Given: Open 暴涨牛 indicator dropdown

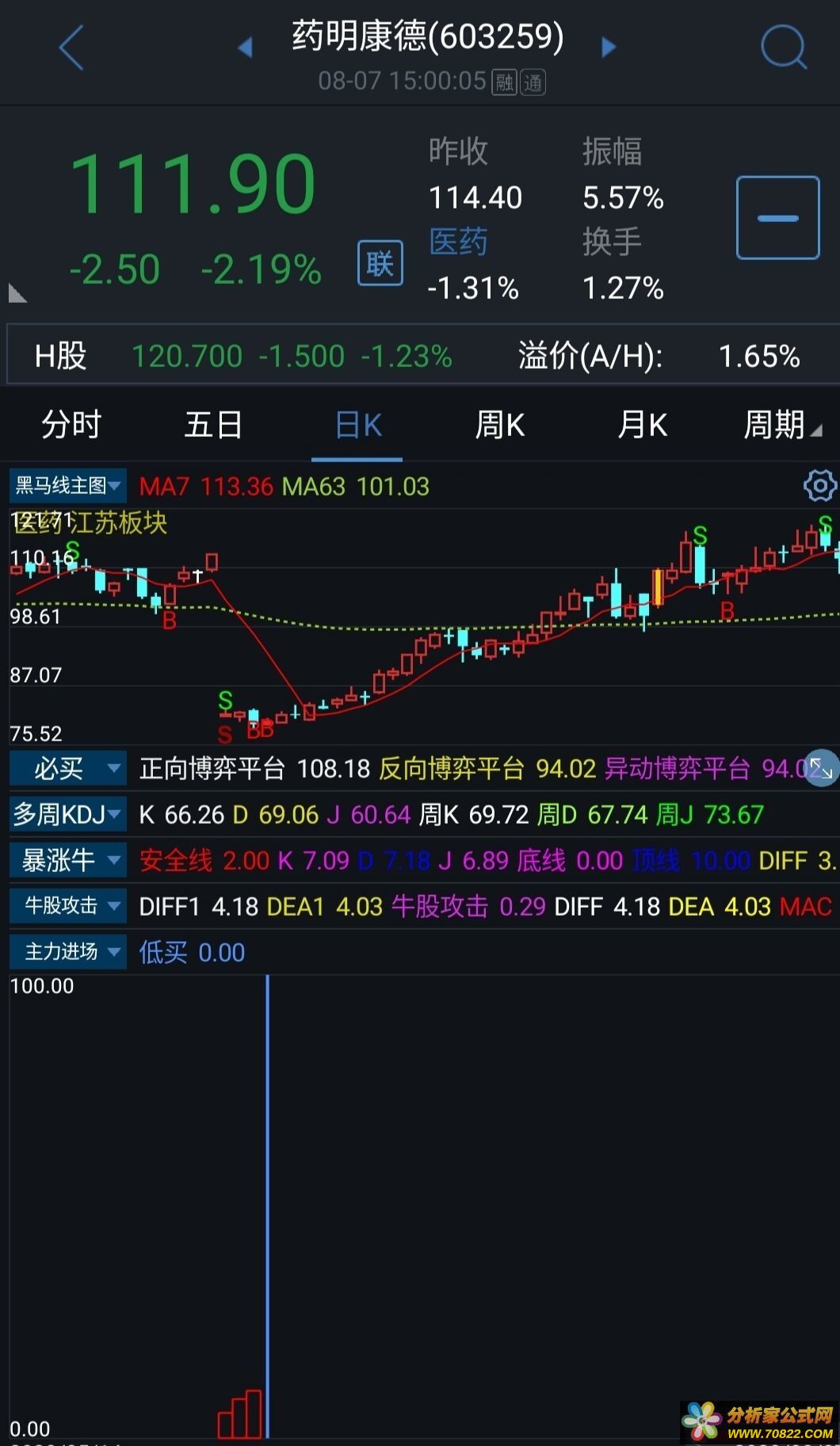Looking at the screenshot, I should coord(68,860).
